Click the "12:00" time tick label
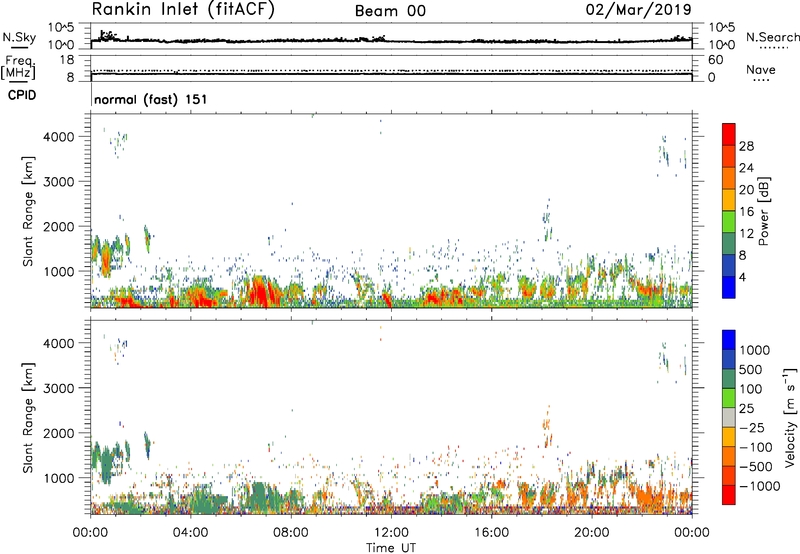The width and height of the screenshot is (800, 554). pyautogui.click(x=391, y=533)
